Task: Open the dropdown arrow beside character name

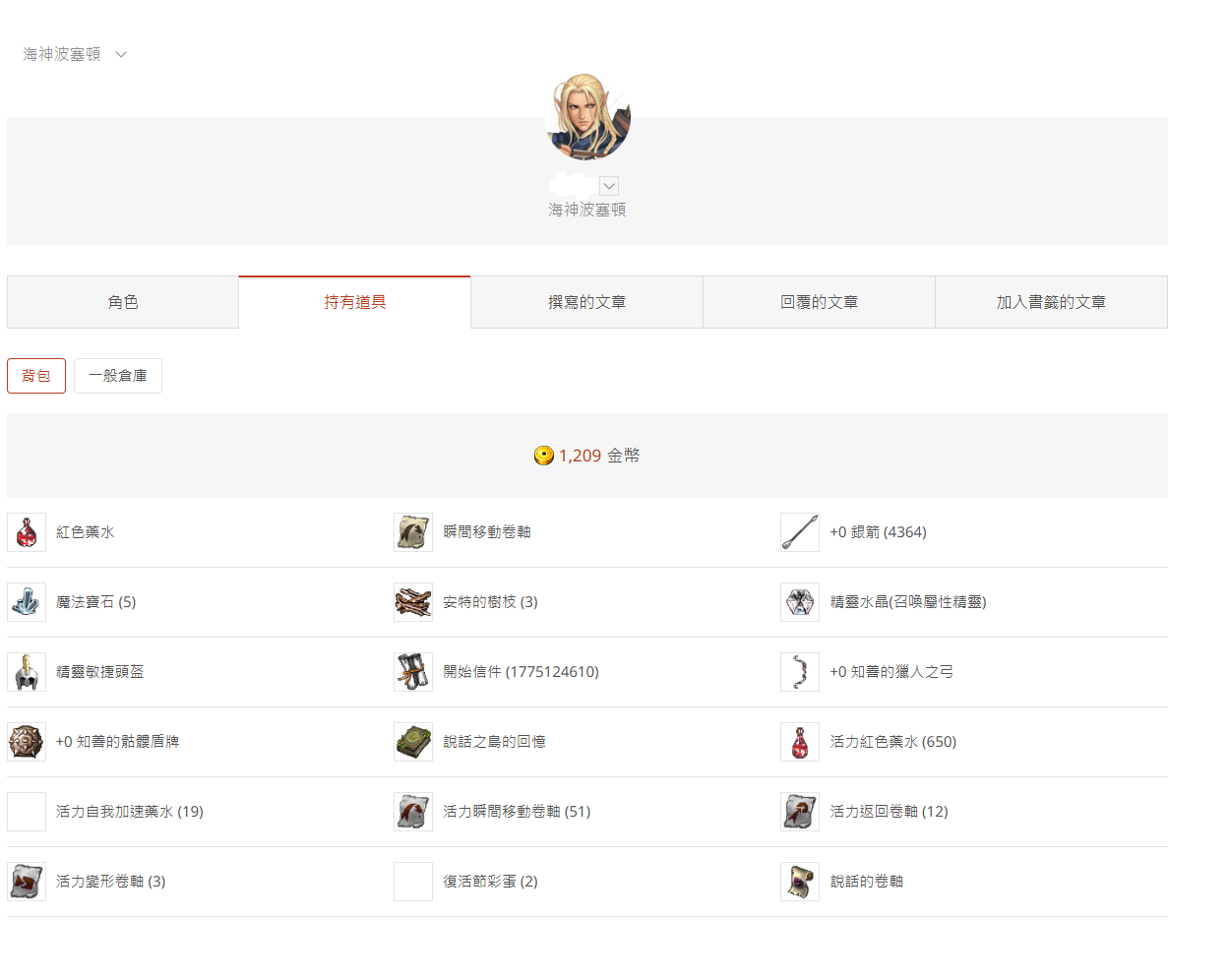Action: click(x=609, y=186)
